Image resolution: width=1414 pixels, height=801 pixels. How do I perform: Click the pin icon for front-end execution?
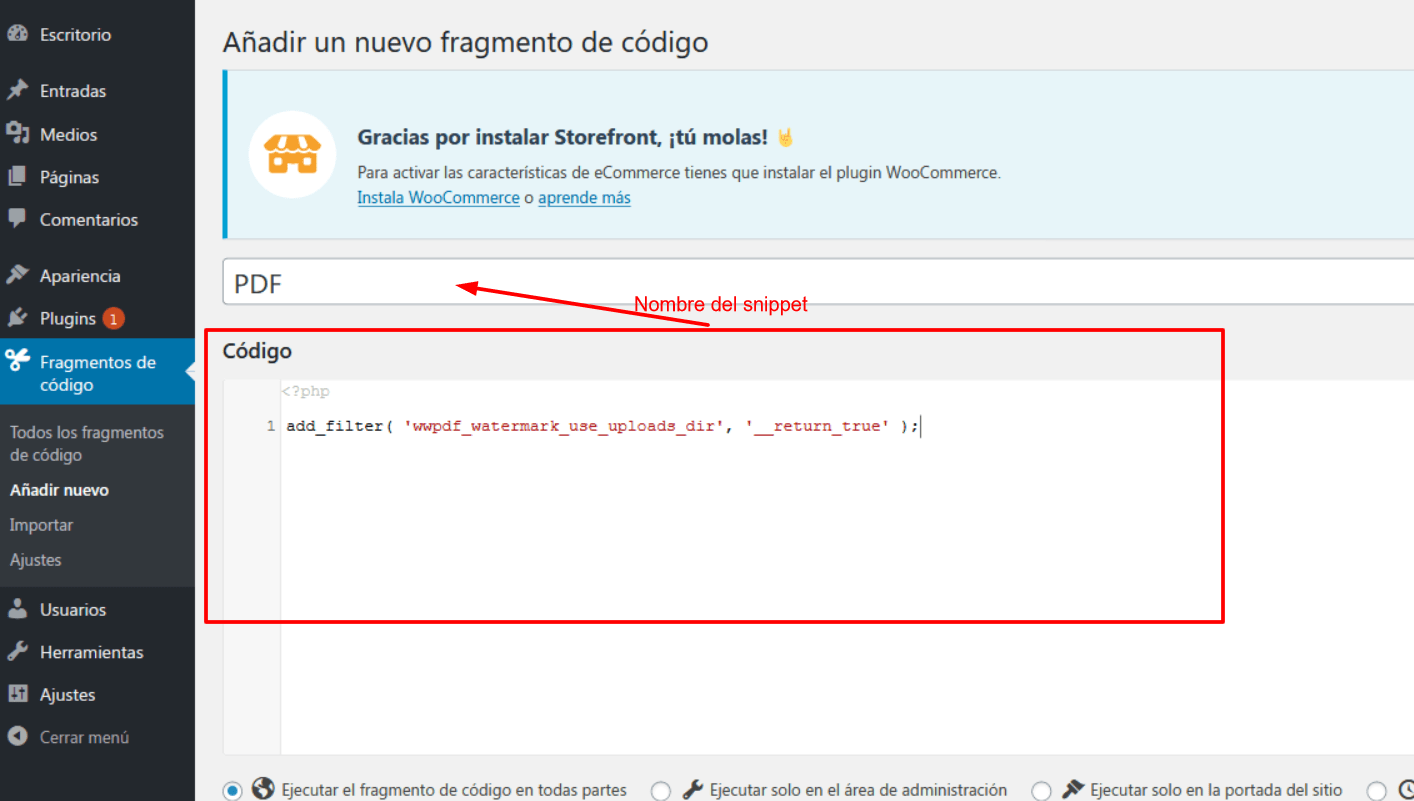(x=1073, y=789)
